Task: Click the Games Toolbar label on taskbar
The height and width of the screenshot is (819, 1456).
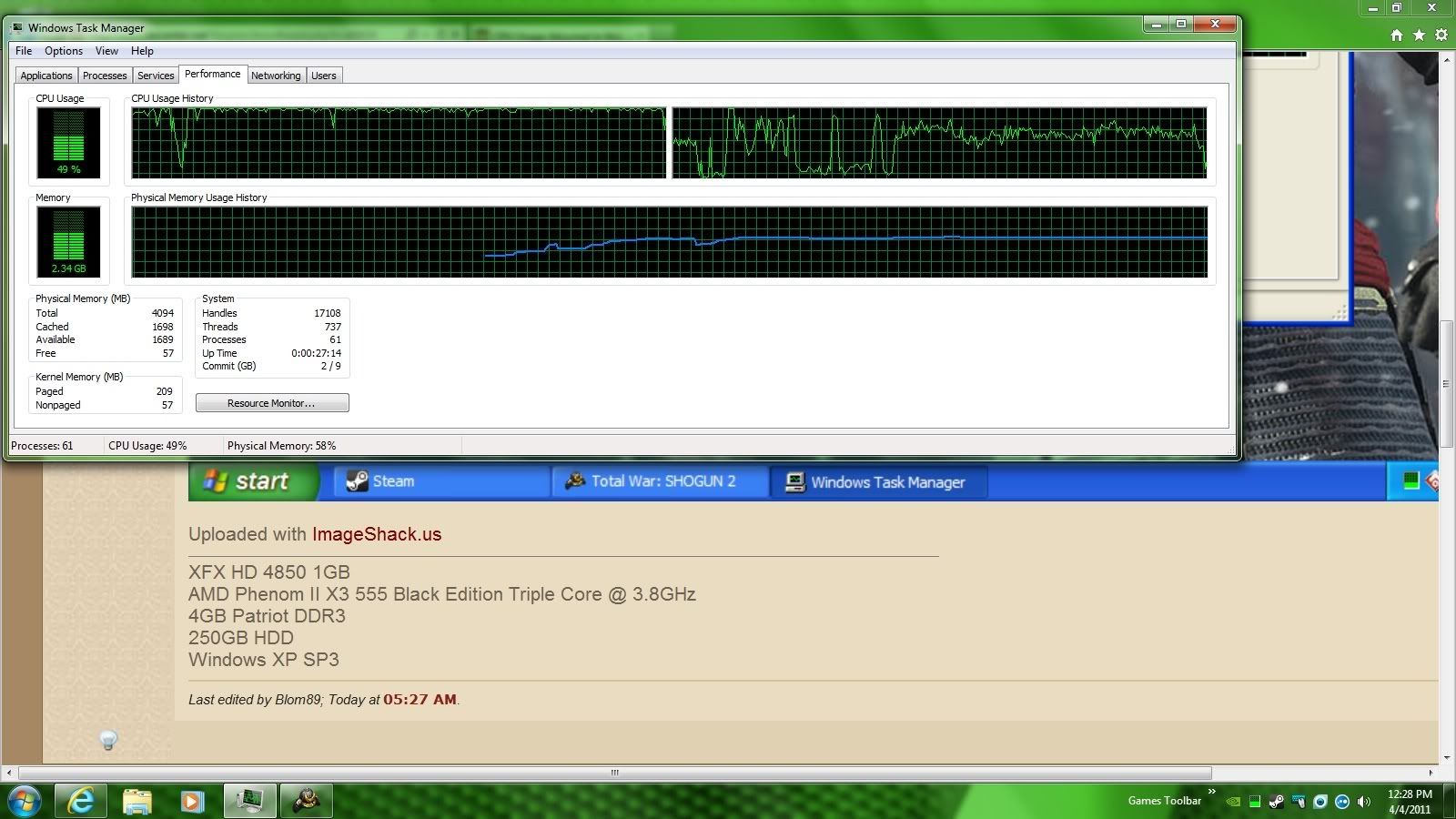Action: click(1165, 801)
